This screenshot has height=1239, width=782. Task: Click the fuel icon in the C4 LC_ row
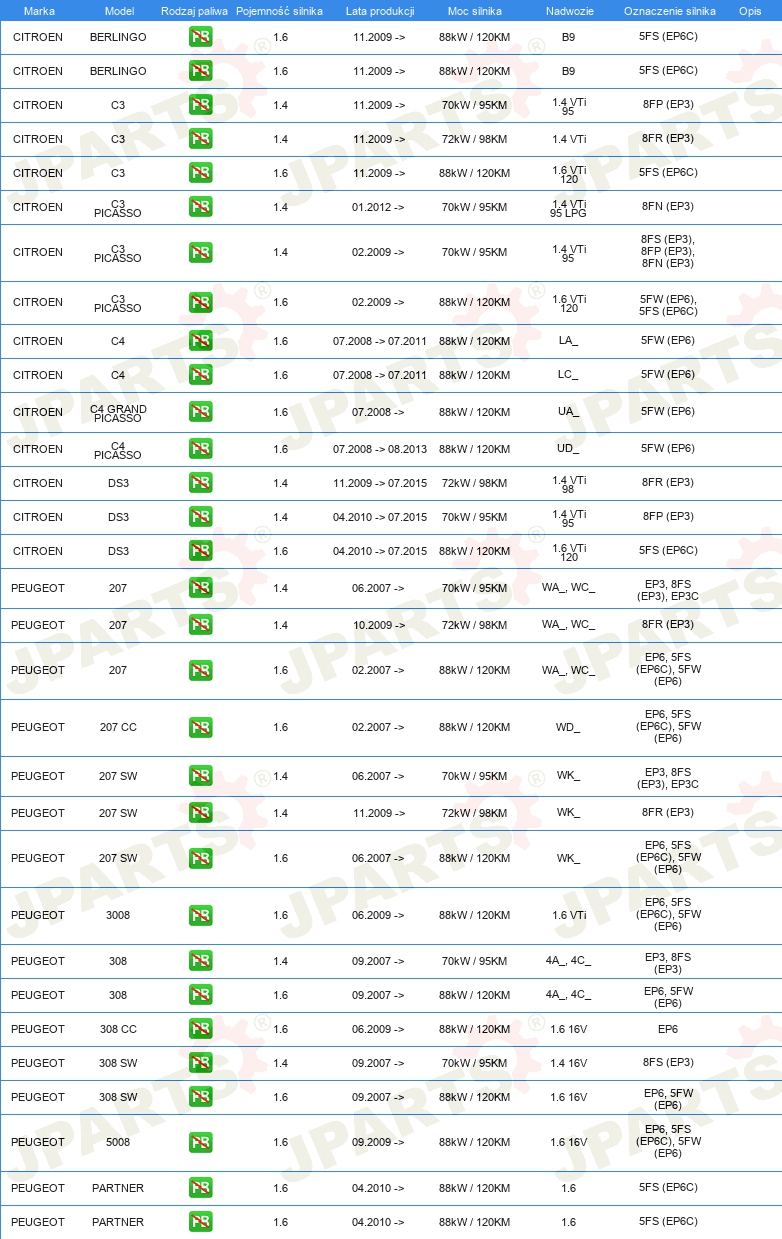[200, 375]
